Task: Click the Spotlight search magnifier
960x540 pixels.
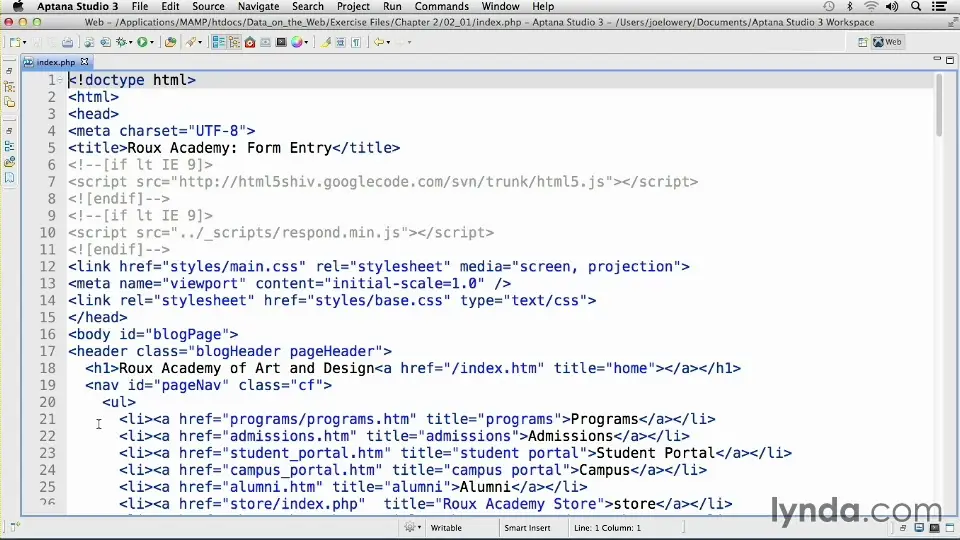Action: click(916, 7)
